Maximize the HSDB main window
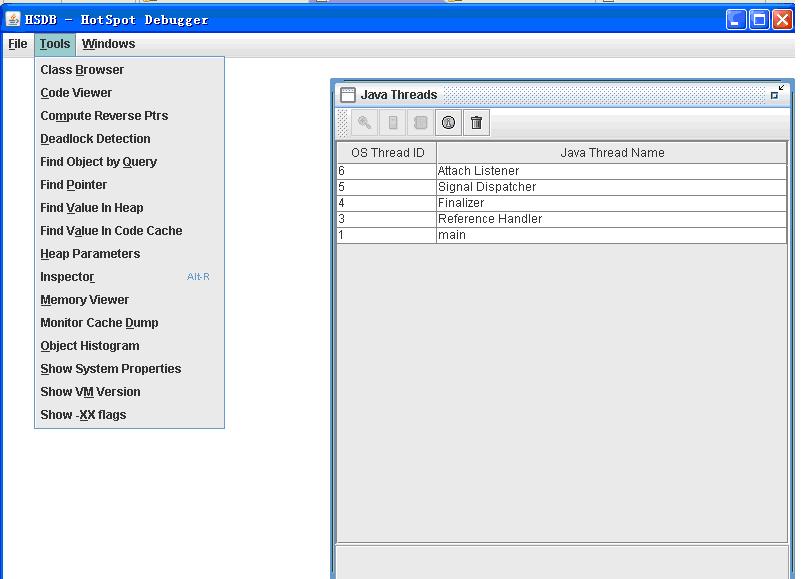Image resolution: width=812 pixels, height=579 pixels. pos(759,20)
